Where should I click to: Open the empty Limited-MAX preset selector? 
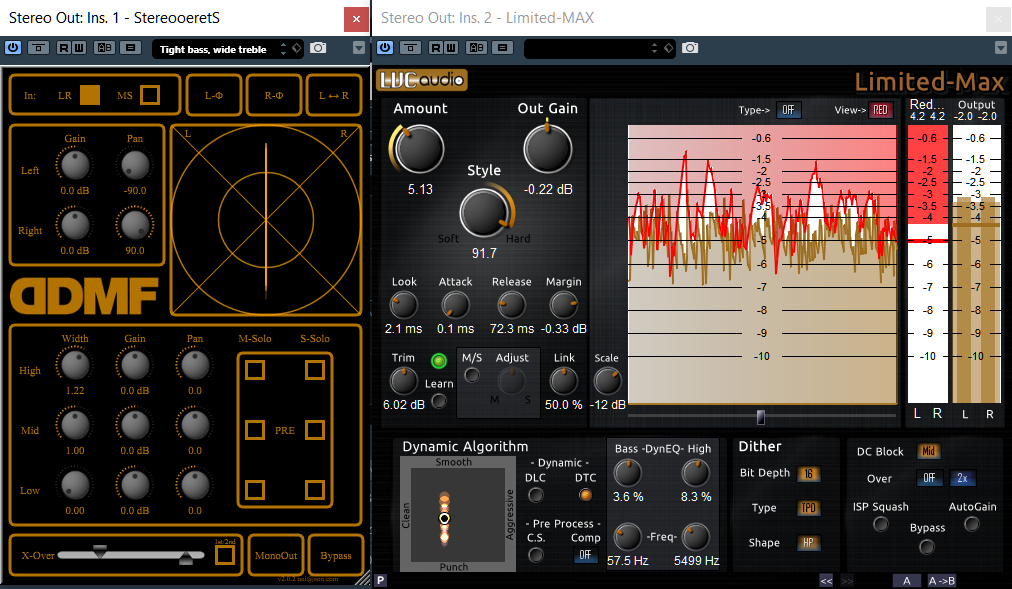pyautogui.click(x=598, y=48)
